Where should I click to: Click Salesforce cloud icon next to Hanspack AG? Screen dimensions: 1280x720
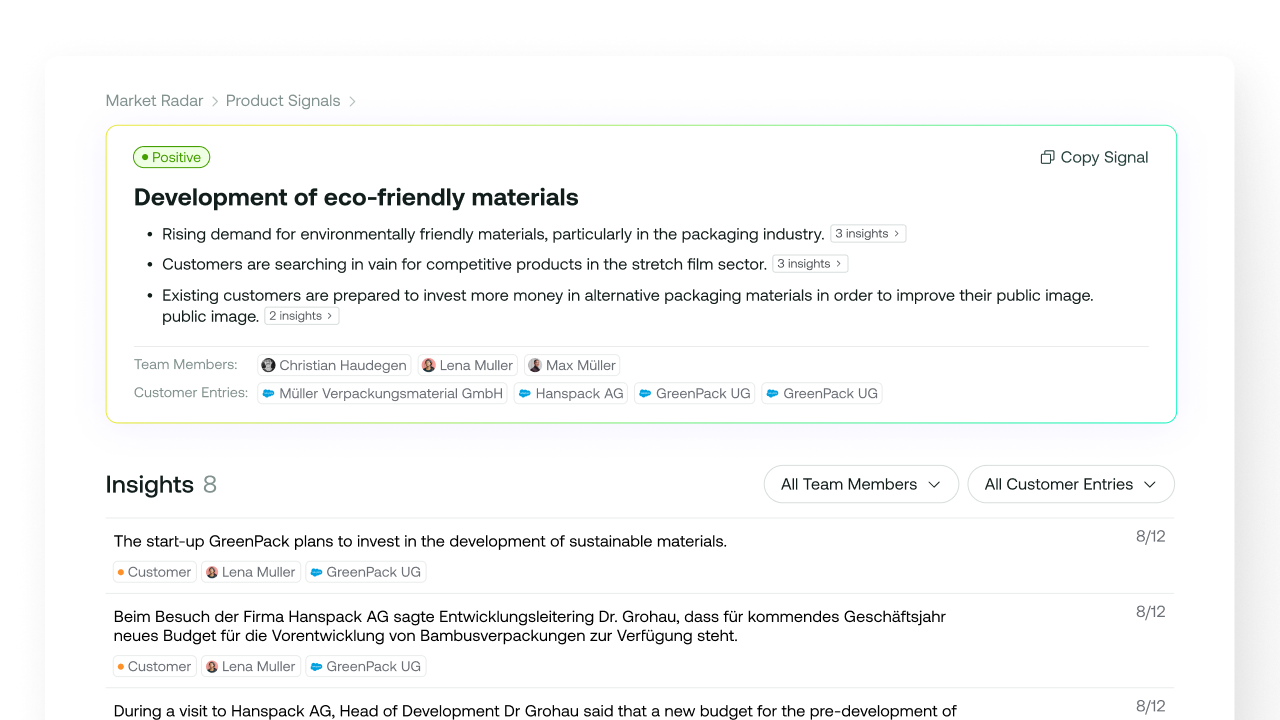pos(524,393)
